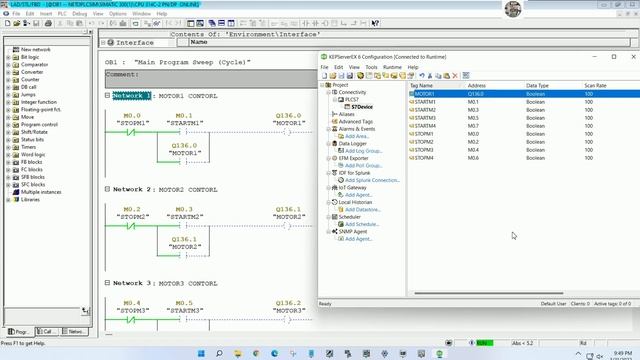Expand Bit logic folder in elements catalog
The width and height of the screenshot is (640, 360).
pyautogui.click(x=8, y=57)
